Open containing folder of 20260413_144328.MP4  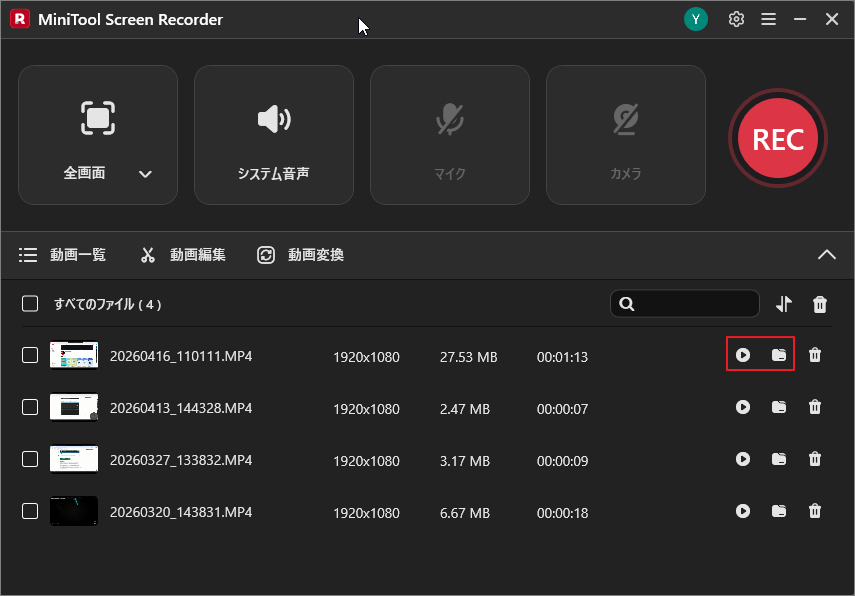tap(779, 408)
